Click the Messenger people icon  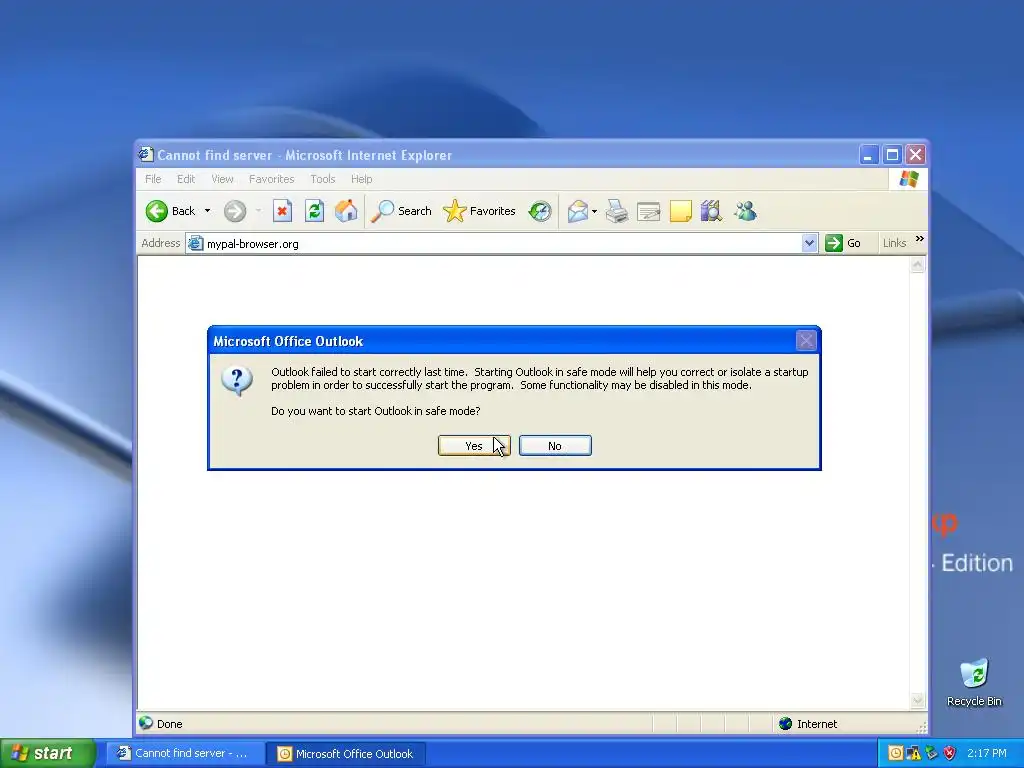[745, 211]
